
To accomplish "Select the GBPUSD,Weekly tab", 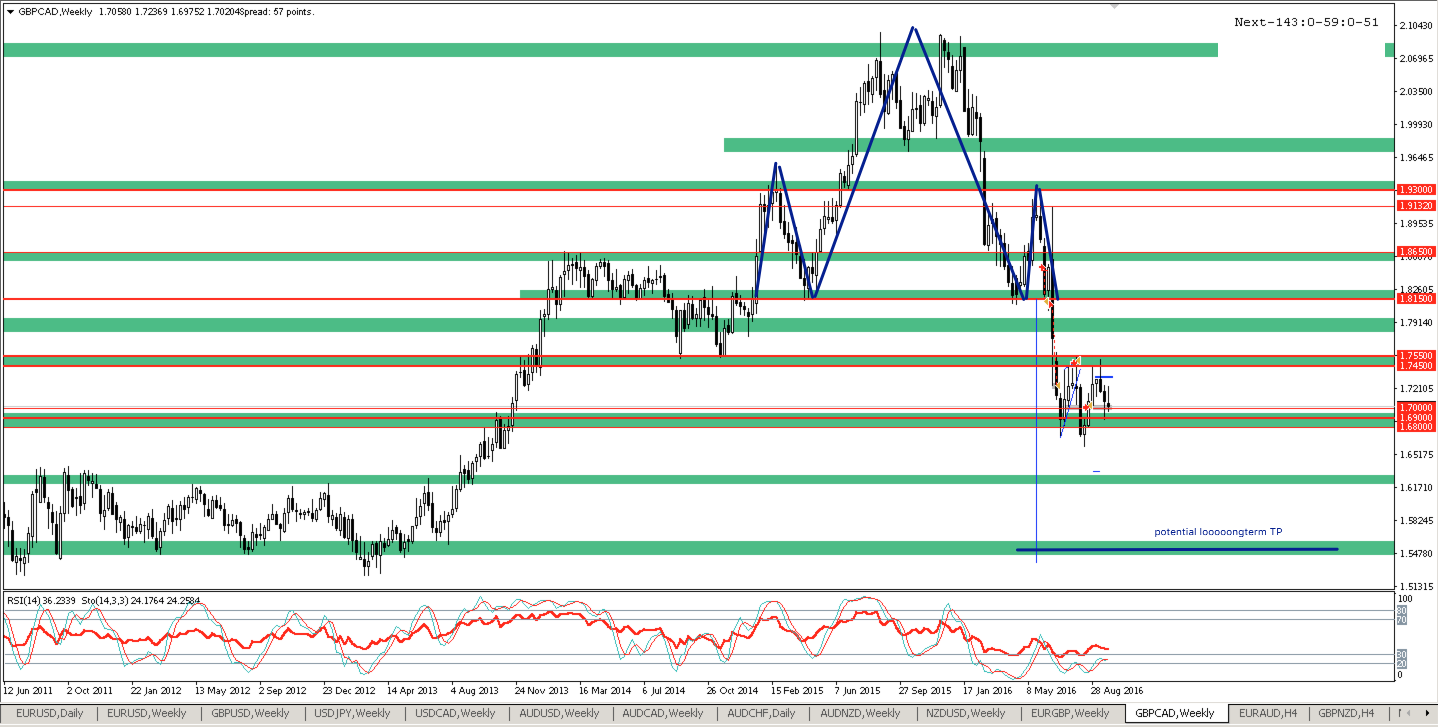I will [x=252, y=713].
